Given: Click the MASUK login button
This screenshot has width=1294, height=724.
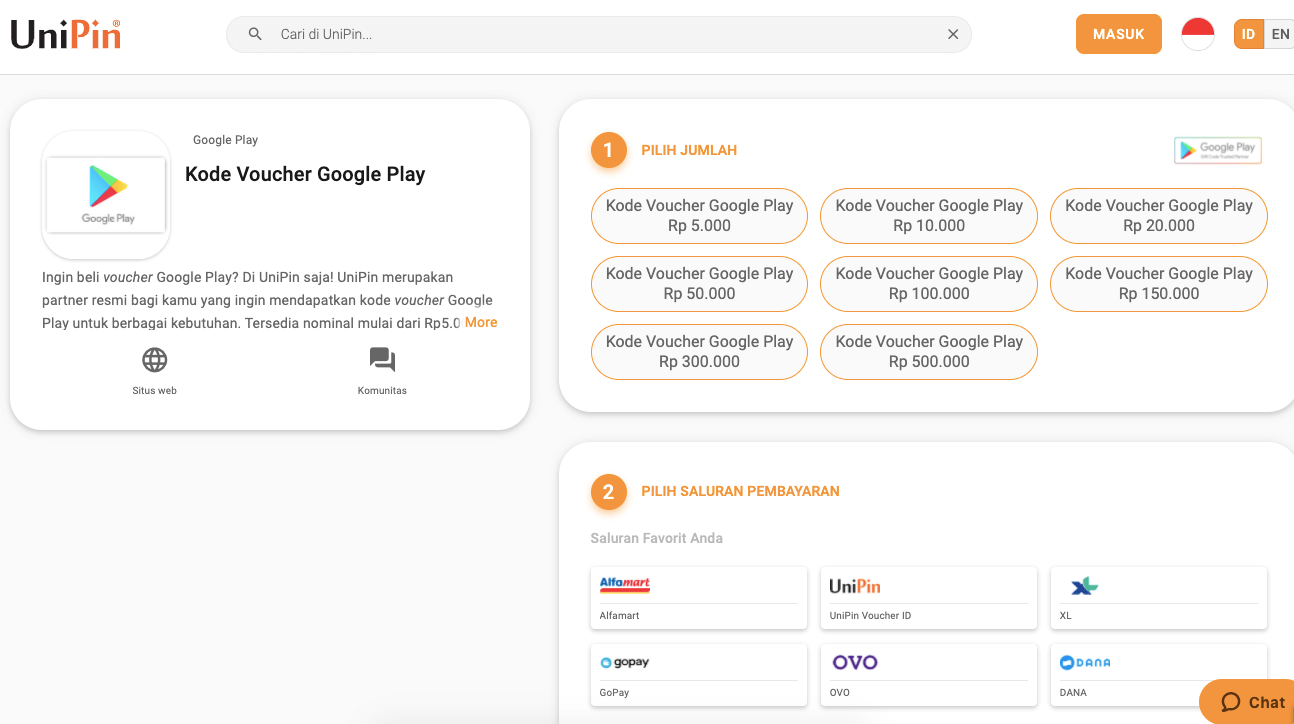Looking at the screenshot, I should tap(1118, 34).
